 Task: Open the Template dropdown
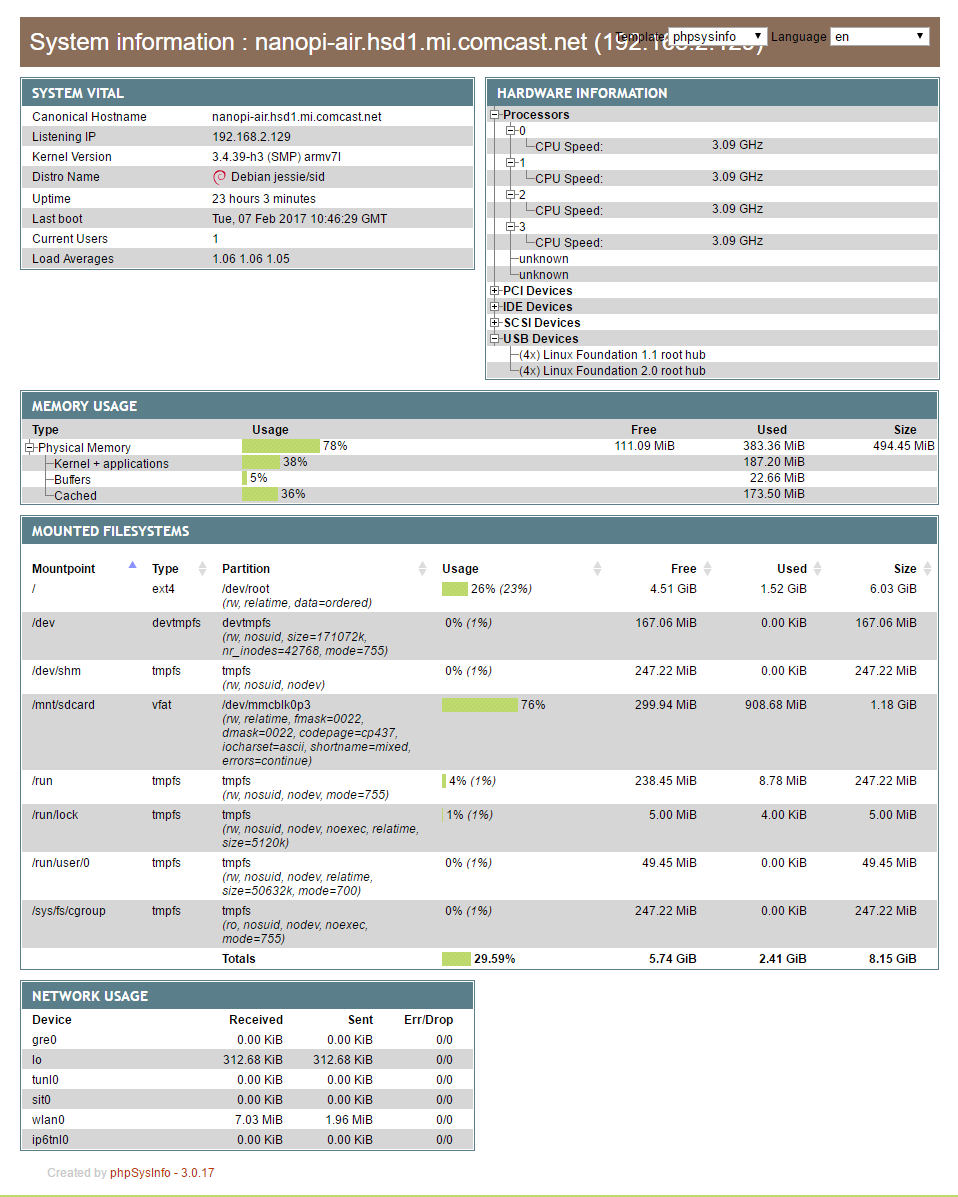717,36
